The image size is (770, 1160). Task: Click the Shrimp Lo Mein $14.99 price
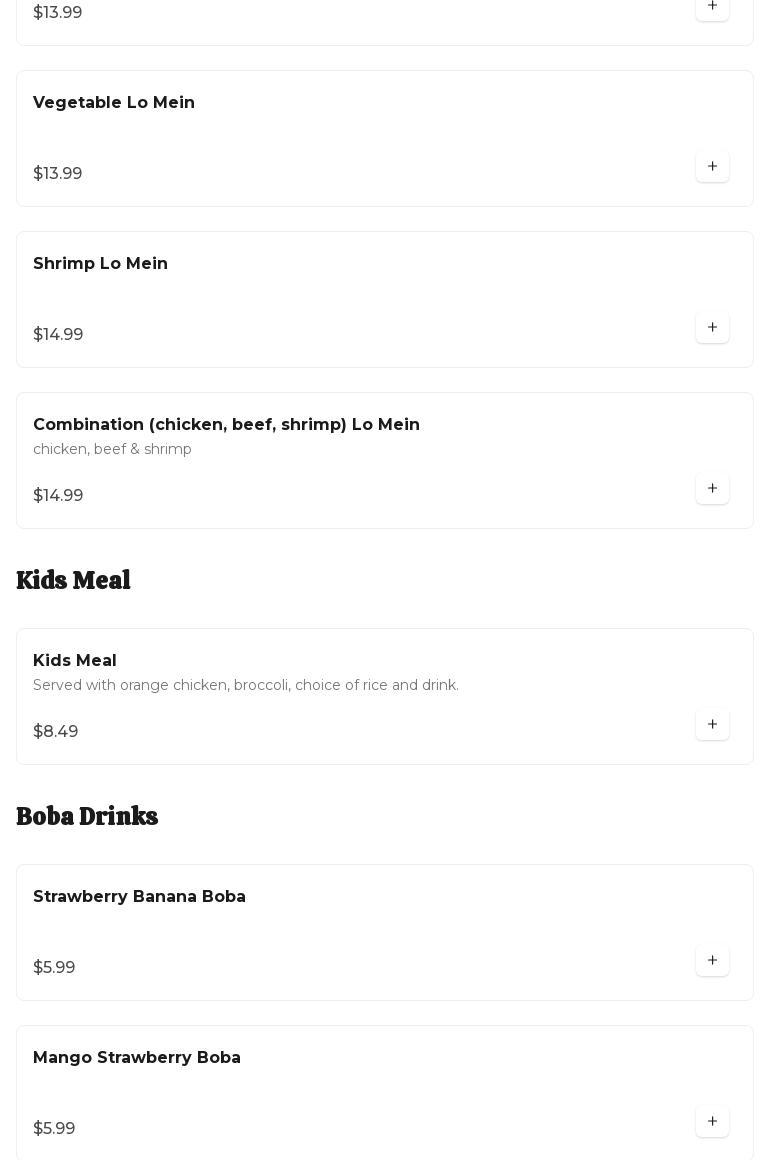(x=58, y=335)
